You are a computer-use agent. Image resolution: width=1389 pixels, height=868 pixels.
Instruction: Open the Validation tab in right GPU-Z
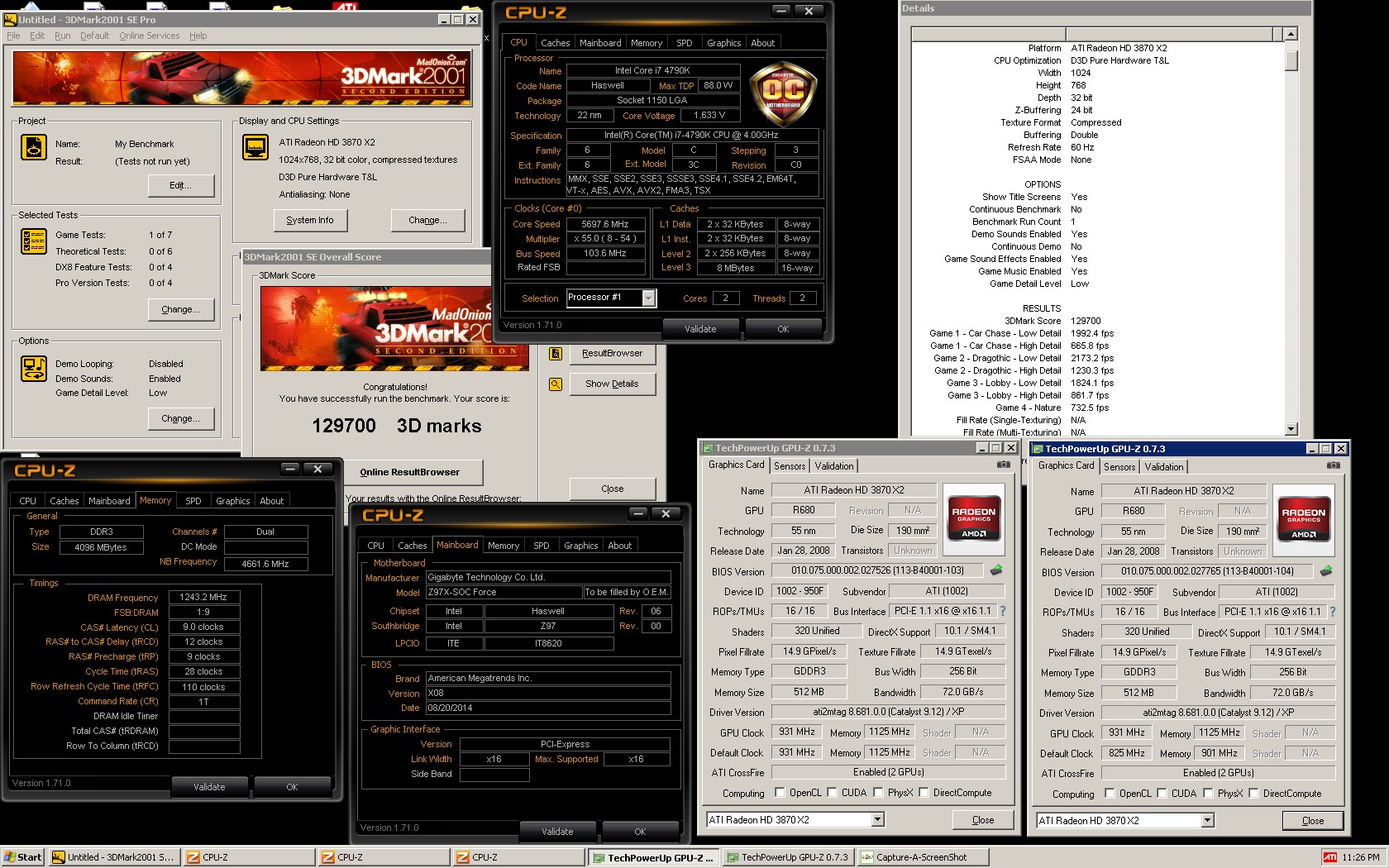(x=1164, y=467)
